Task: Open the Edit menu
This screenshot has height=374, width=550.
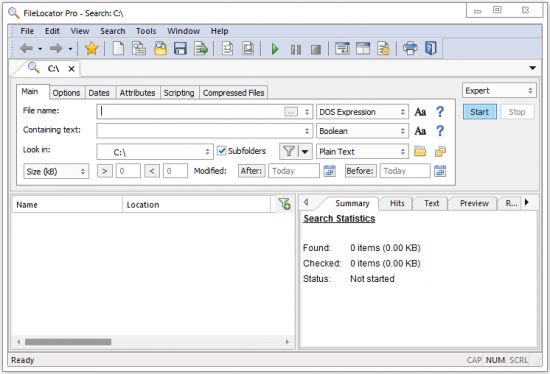Action: point(52,31)
